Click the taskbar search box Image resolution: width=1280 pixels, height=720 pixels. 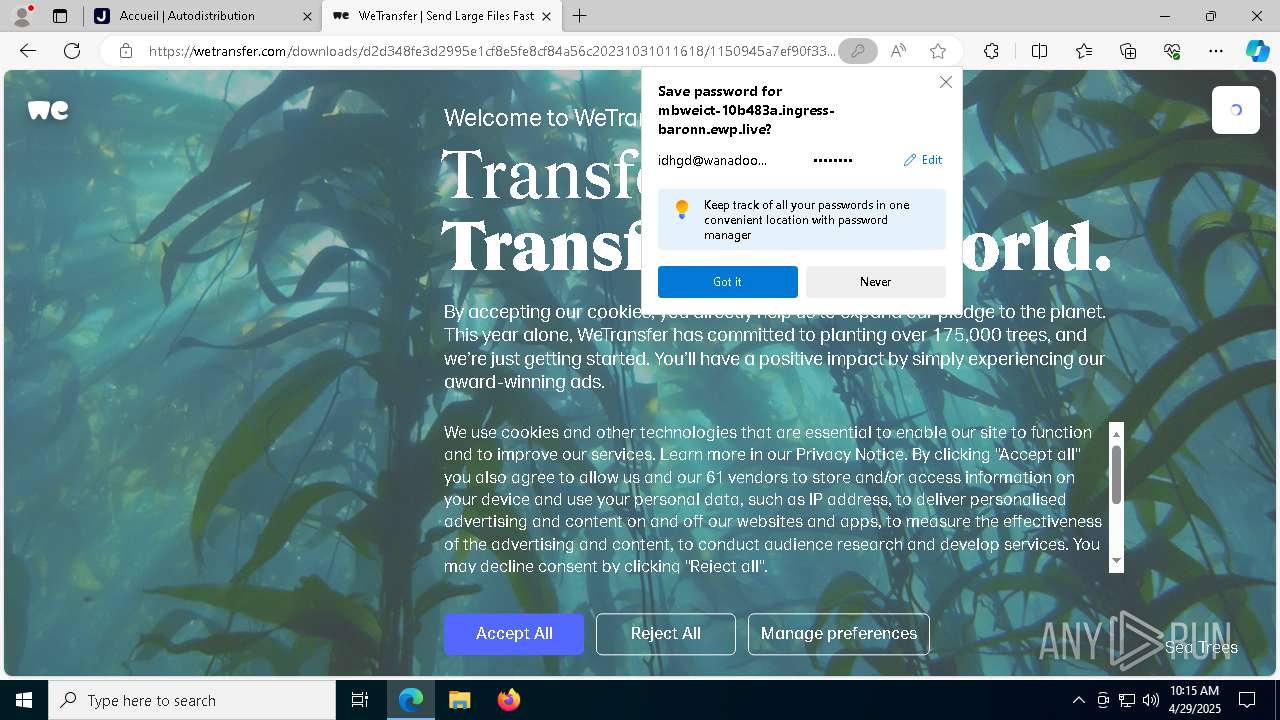(x=192, y=700)
